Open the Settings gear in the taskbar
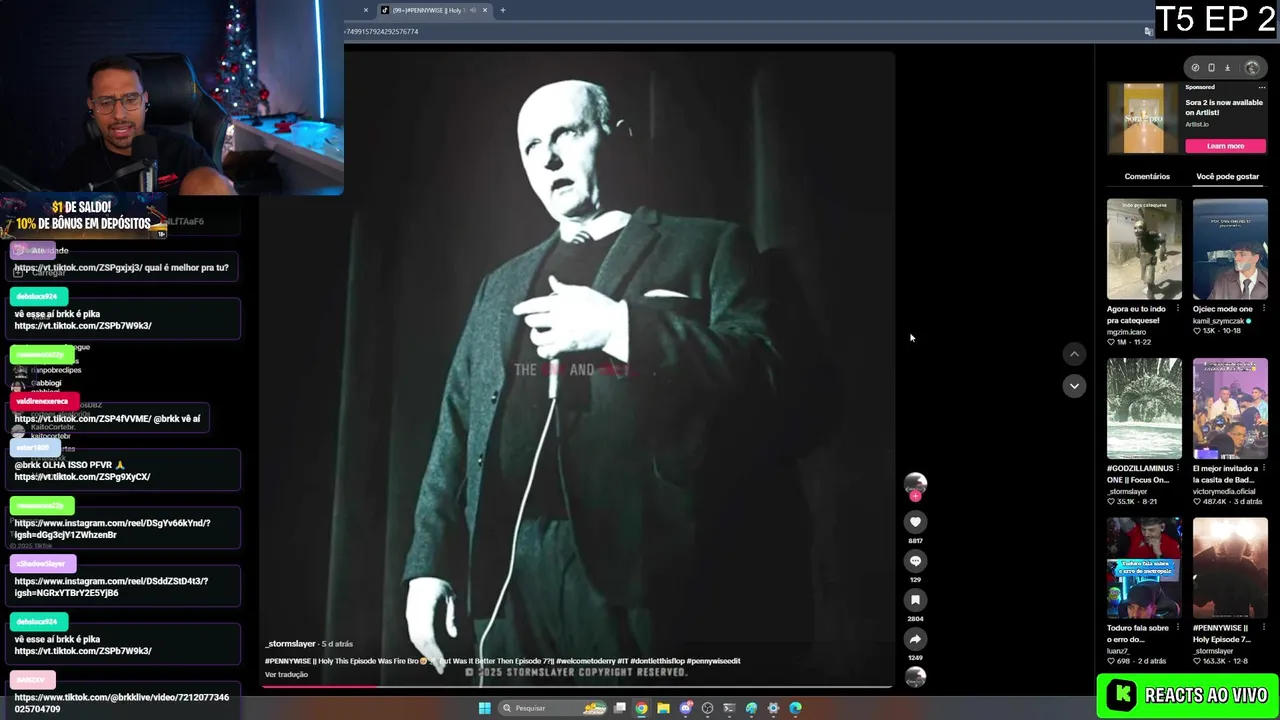Viewport: 1280px width, 720px height. click(773, 708)
